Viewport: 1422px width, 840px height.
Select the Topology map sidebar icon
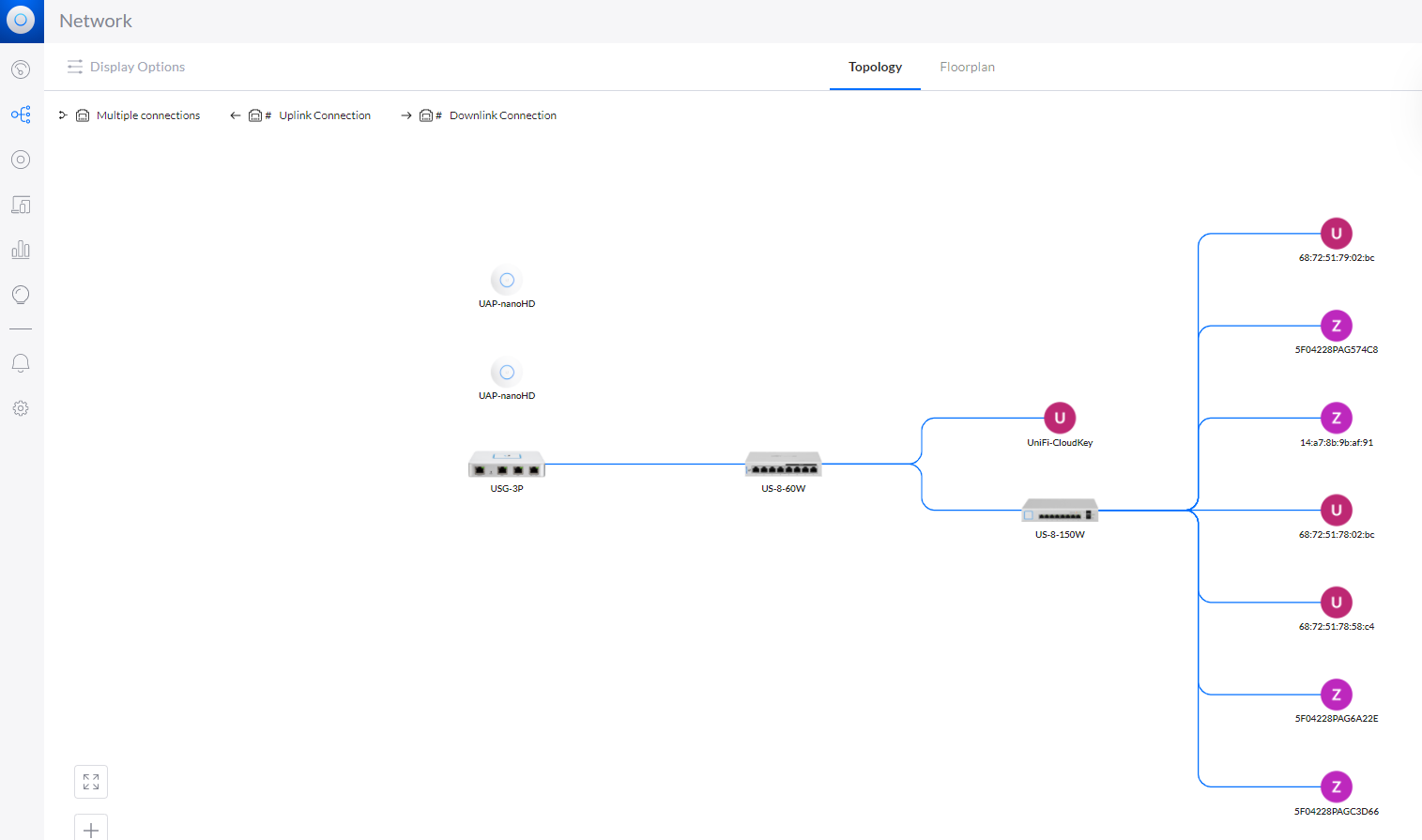point(21,115)
